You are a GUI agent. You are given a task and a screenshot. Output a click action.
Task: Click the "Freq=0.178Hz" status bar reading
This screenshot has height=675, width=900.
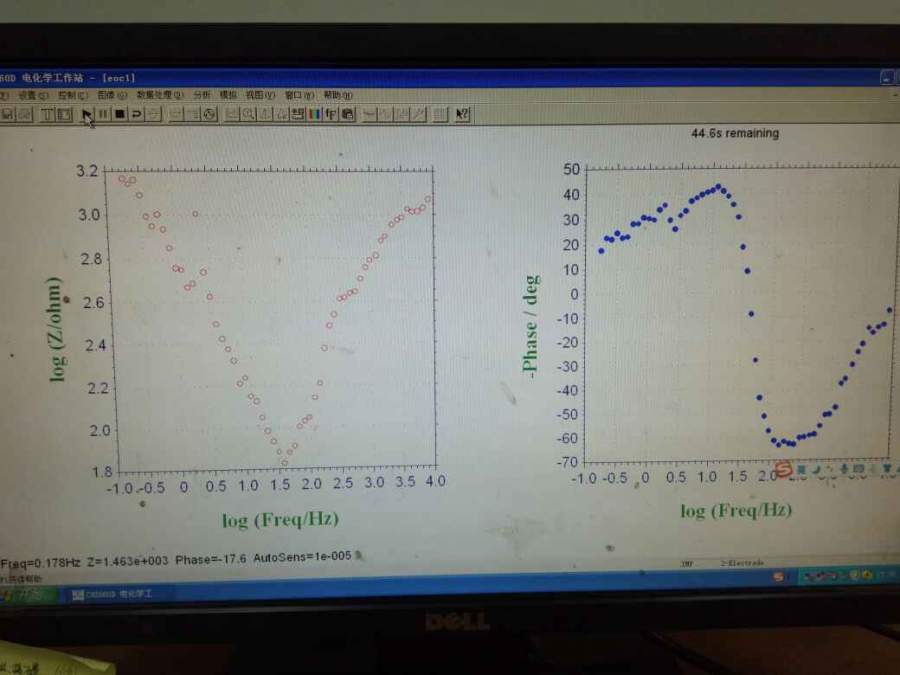point(40,562)
